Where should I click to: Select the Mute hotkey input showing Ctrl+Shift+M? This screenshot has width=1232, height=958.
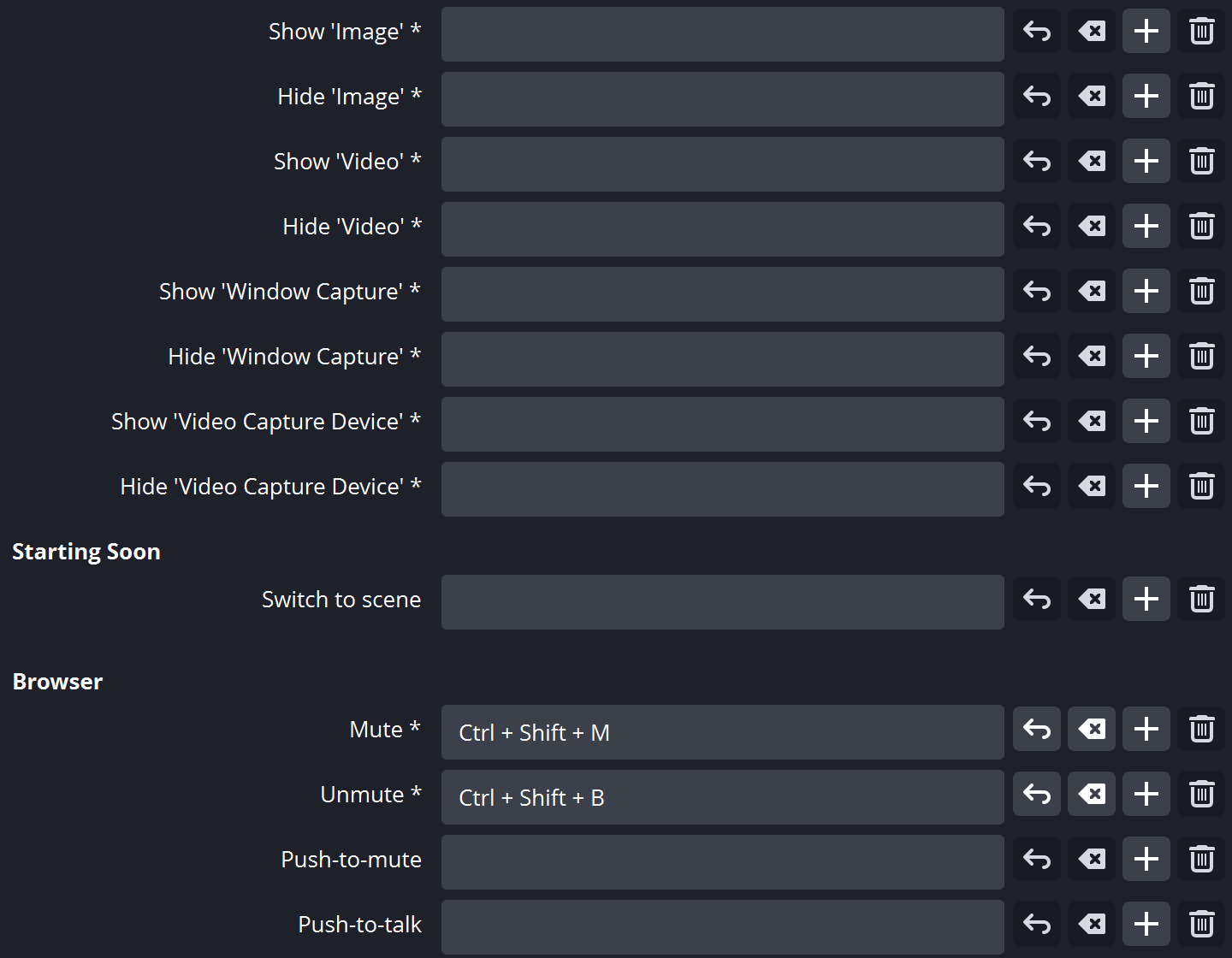click(722, 731)
